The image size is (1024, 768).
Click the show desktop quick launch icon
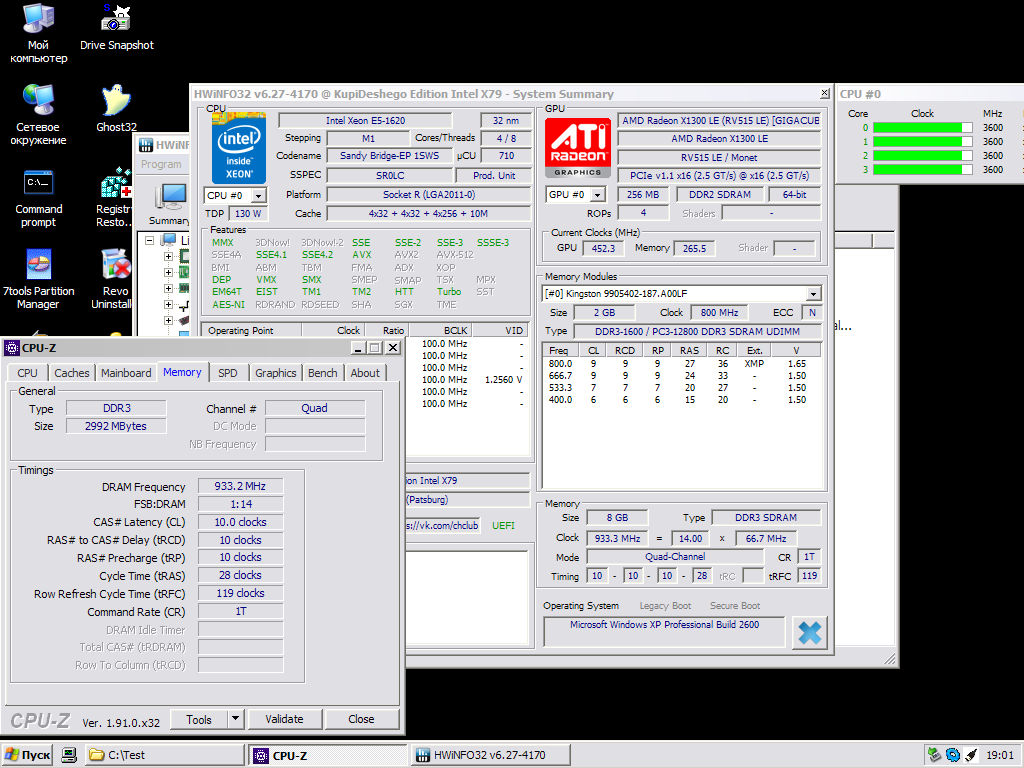click(69, 755)
